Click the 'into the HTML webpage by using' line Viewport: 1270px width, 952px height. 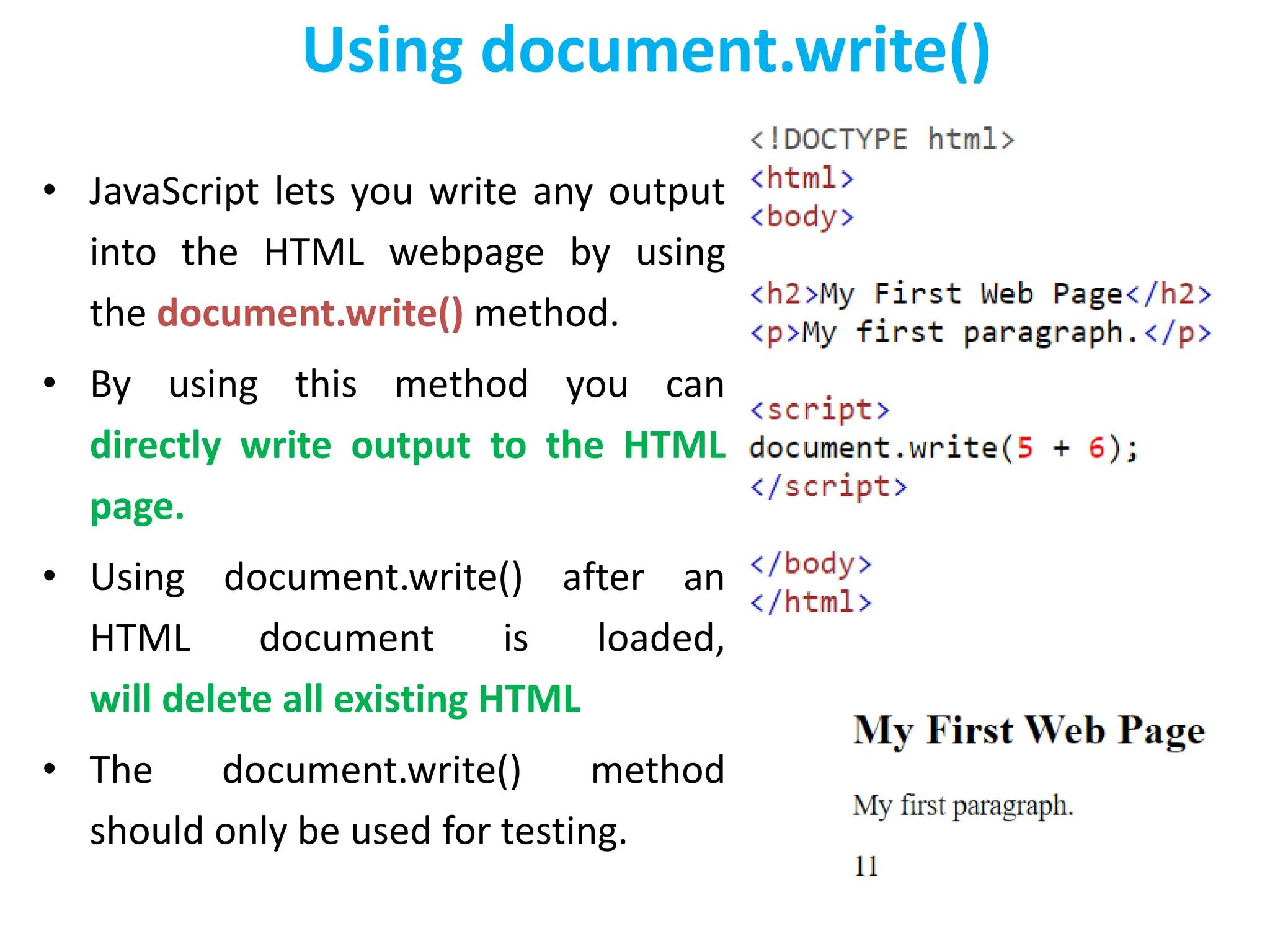pos(407,253)
